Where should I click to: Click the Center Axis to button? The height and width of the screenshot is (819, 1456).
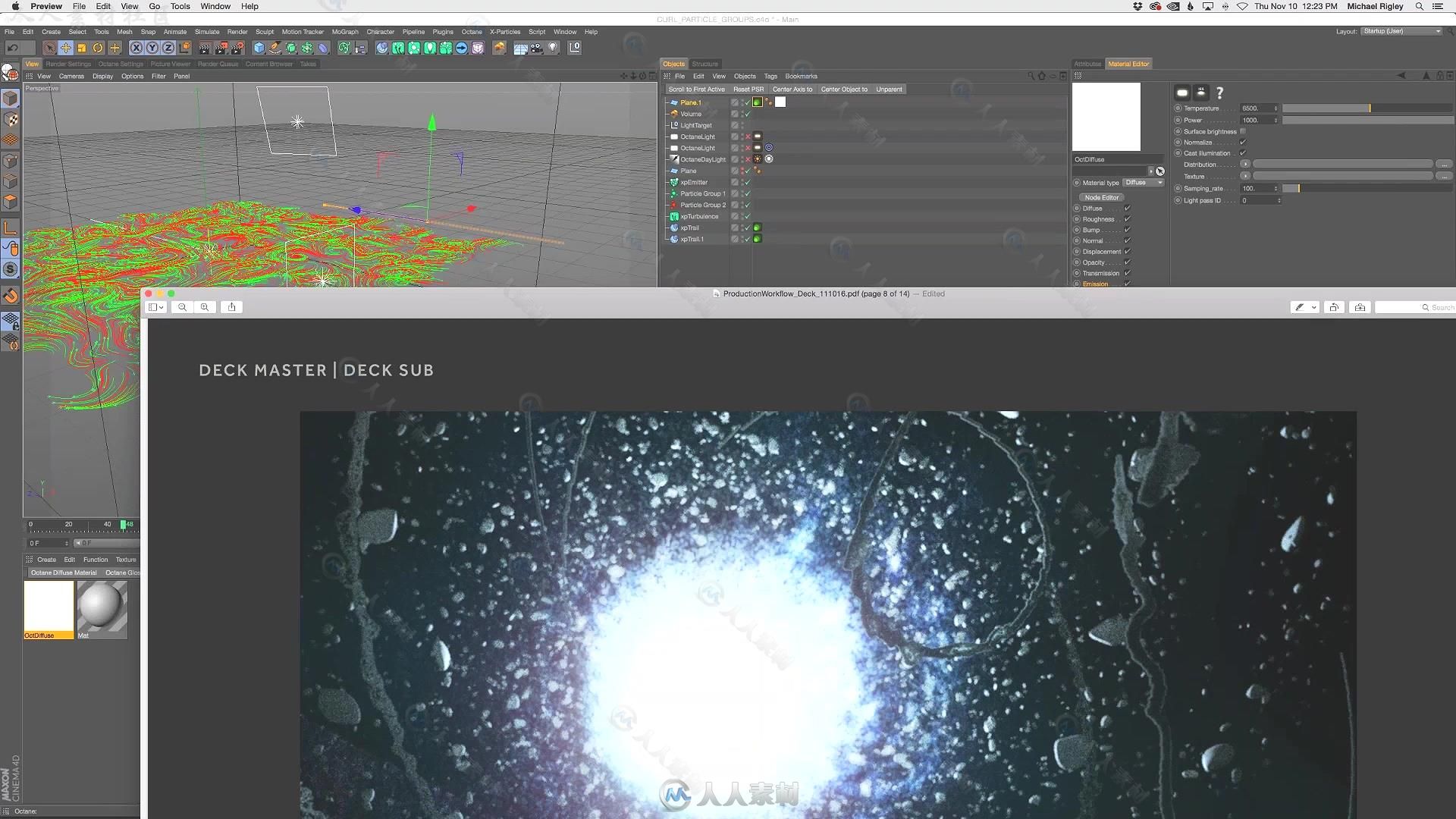pyautogui.click(x=792, y=89)
